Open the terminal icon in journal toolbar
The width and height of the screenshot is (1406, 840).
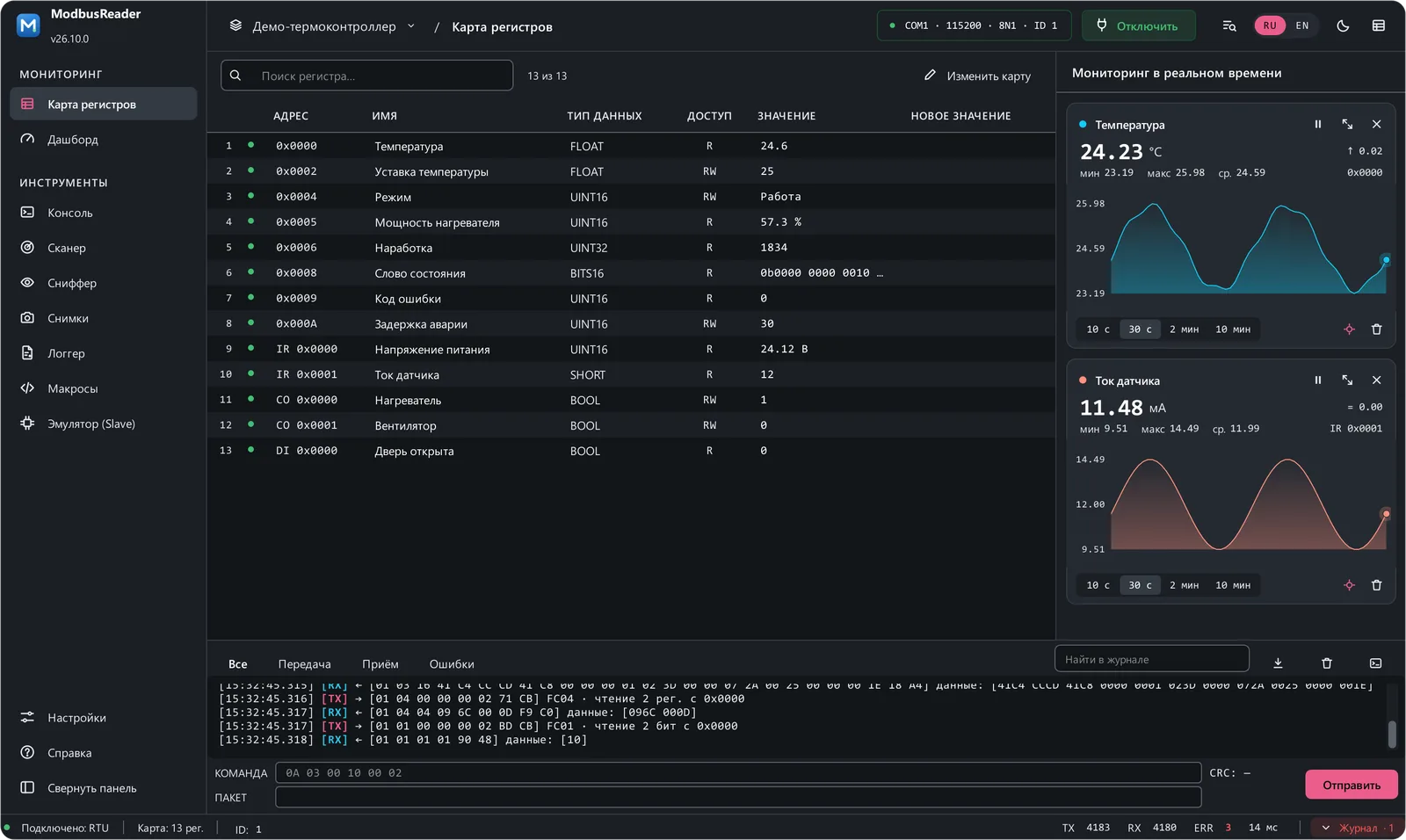click(x=1375, y=663)
